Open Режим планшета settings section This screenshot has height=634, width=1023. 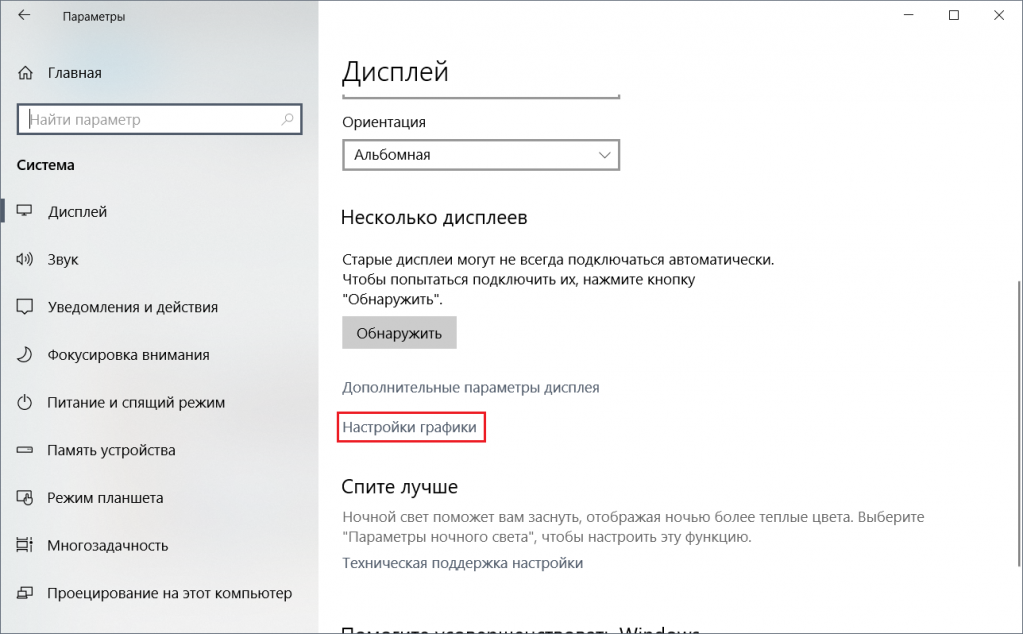(x=105, y=498)
